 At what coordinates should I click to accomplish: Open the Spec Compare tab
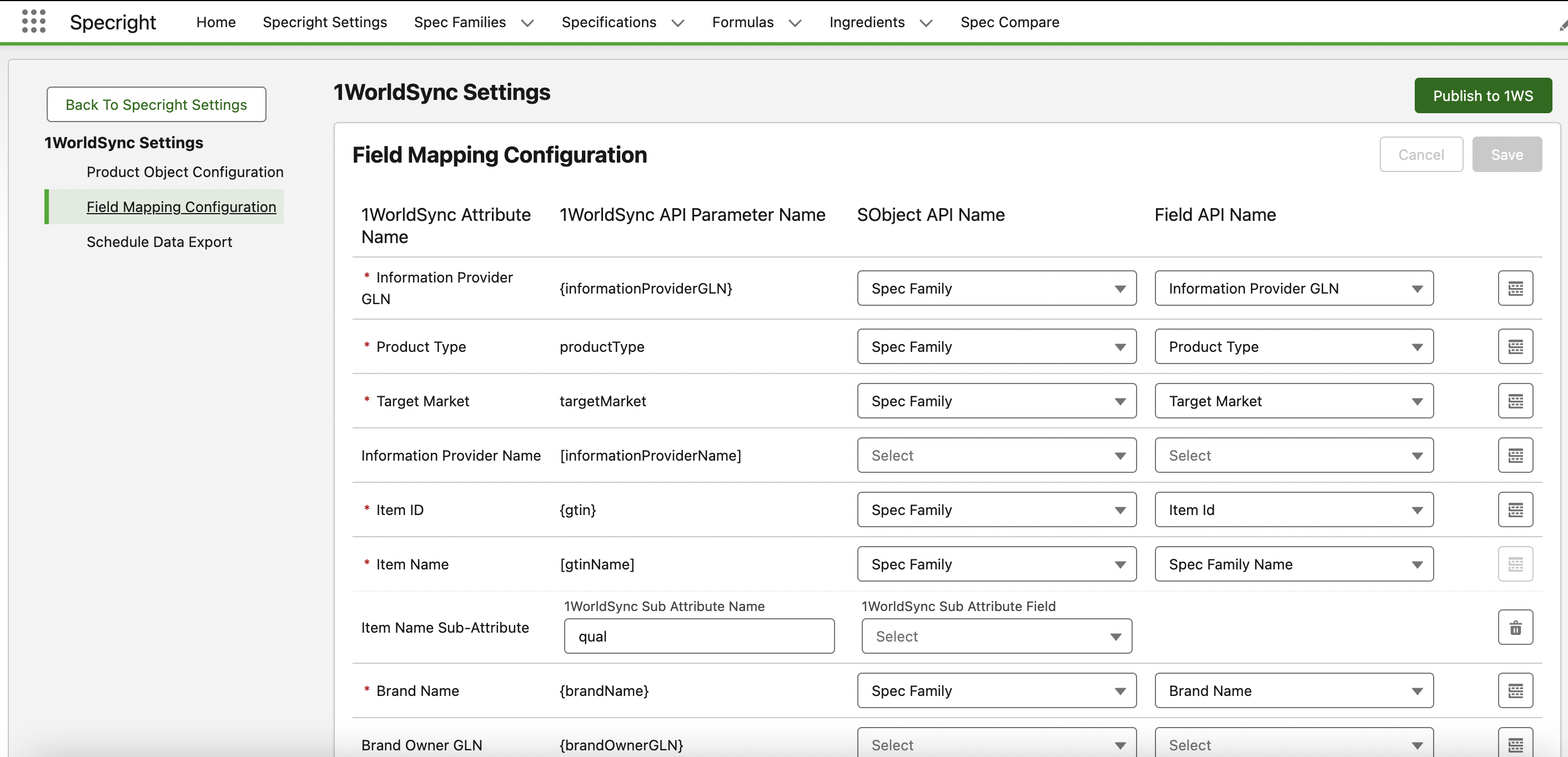tap(1009, 23)
